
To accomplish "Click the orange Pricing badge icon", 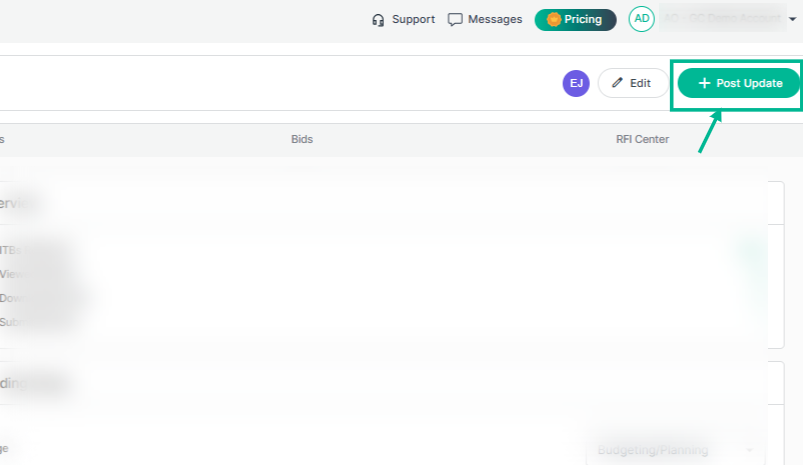I will click(x=554, y=19).
